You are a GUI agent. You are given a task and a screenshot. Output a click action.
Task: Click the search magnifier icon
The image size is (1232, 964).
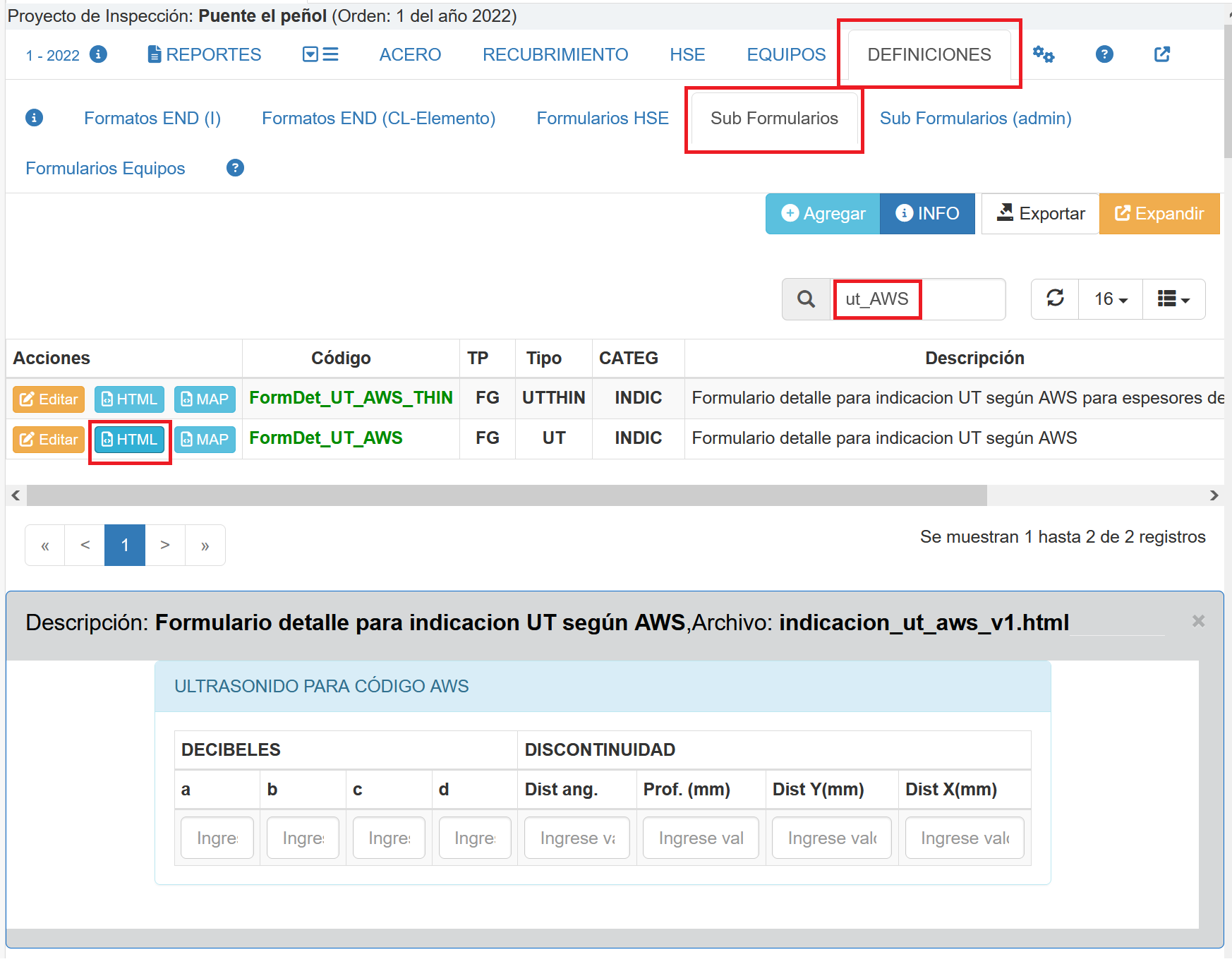coord(806,299)
